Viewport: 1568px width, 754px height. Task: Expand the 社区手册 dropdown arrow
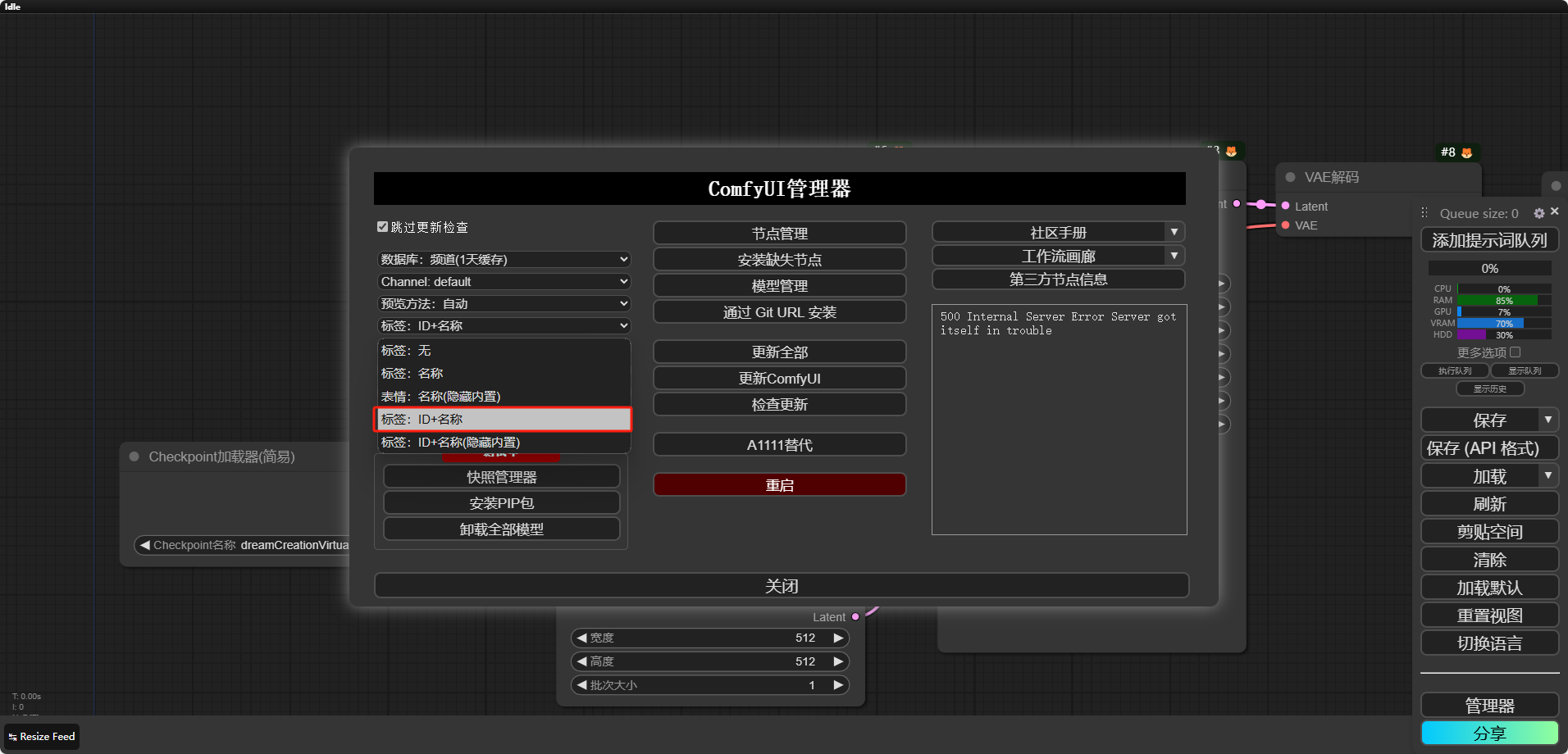1174,232
